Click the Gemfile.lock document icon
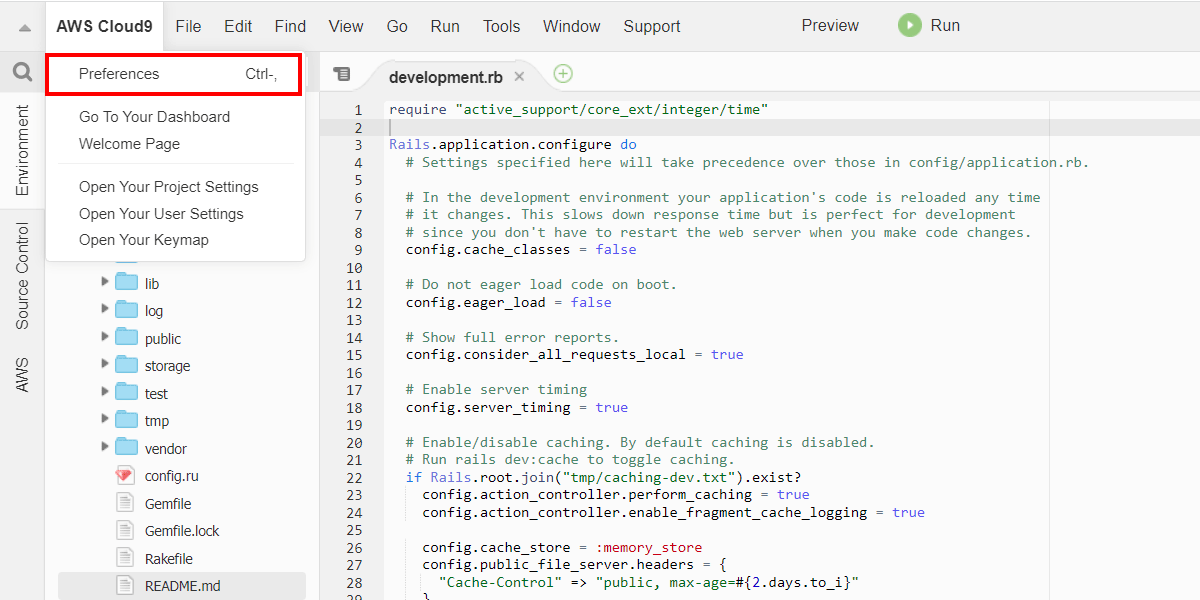The height and width of the screenshot is (600, 1200). pyautogui.click(x=125, y=531)
